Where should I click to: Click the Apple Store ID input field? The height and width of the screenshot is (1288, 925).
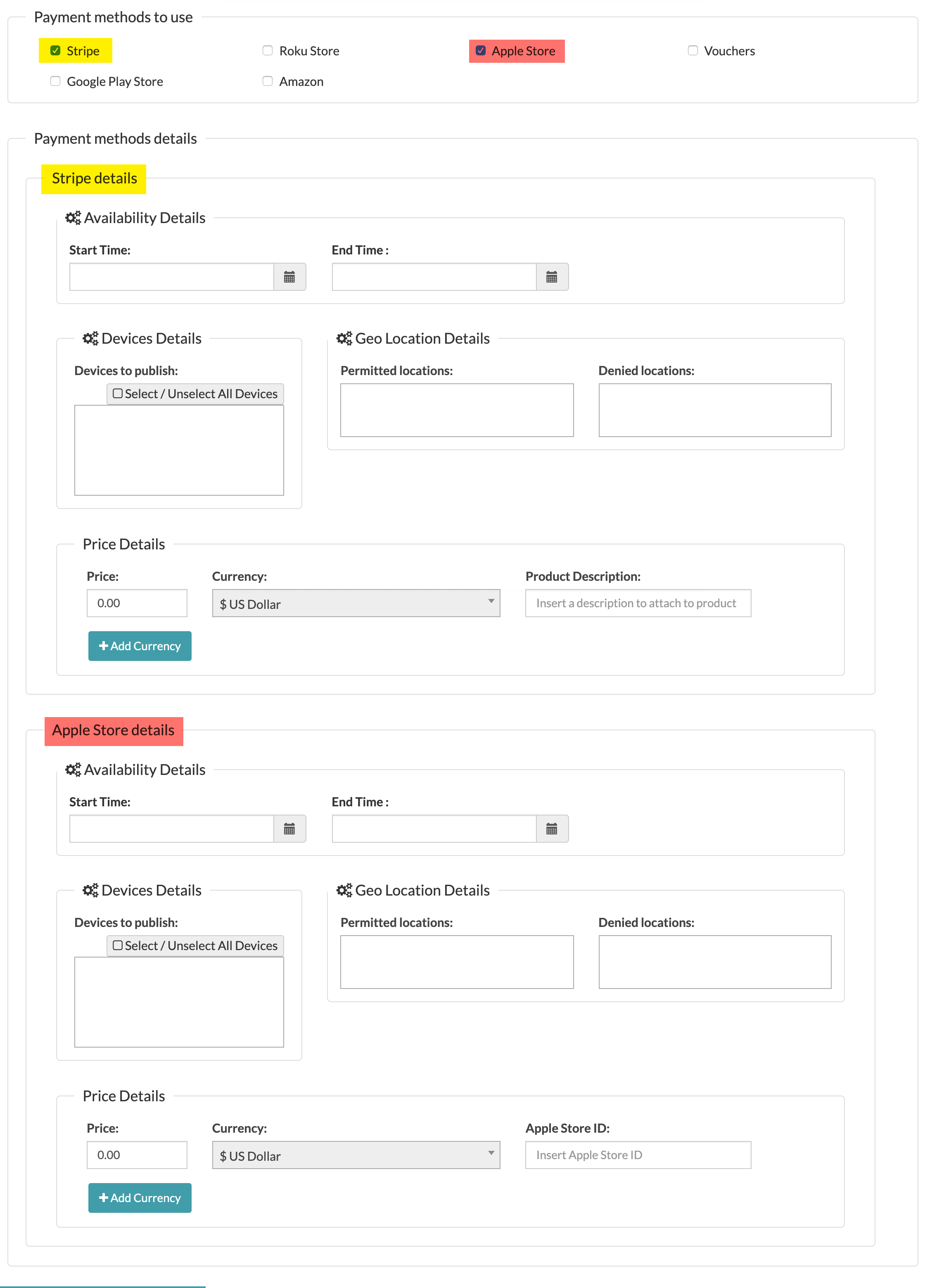(x=637, y=1155)
